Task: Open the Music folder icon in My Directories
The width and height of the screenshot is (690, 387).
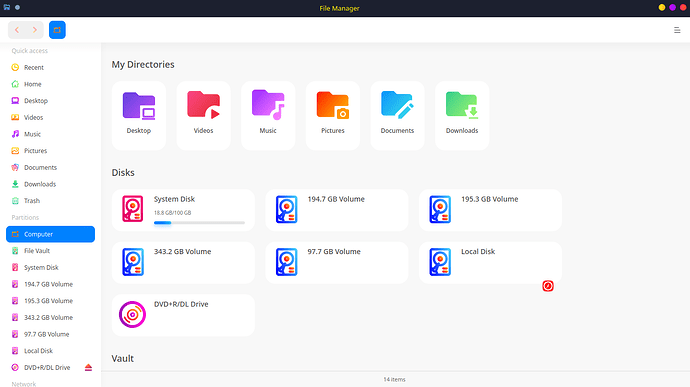Action: pyautogui.click(x=268, y=105)
